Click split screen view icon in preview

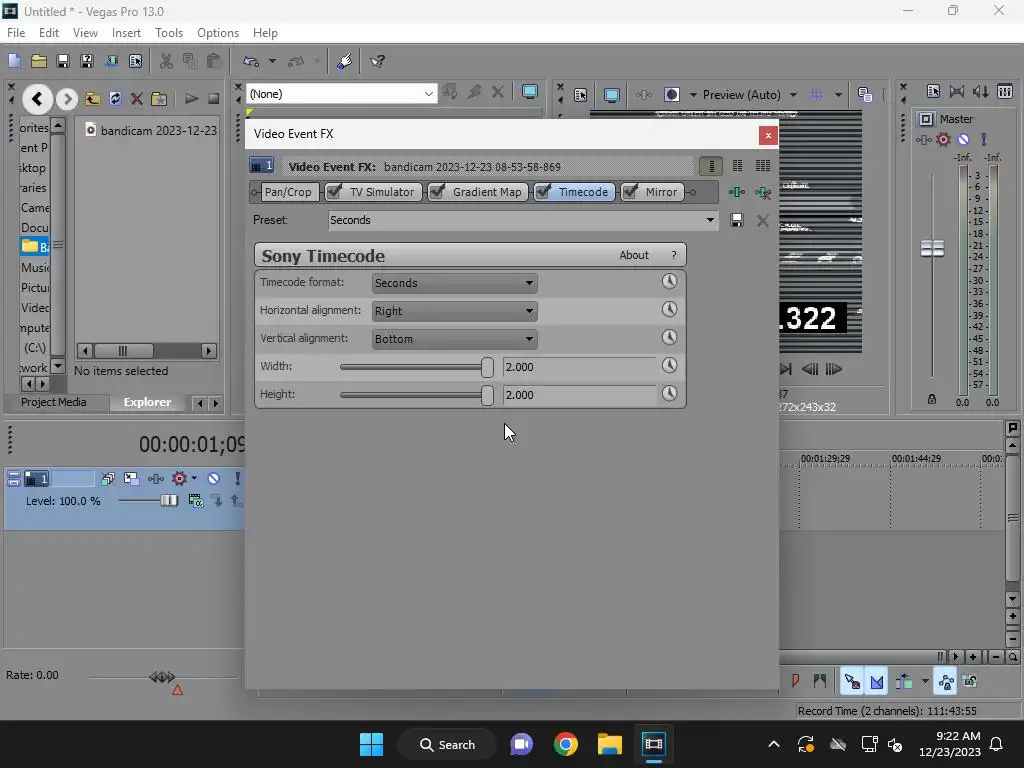[x=671, y=95]
